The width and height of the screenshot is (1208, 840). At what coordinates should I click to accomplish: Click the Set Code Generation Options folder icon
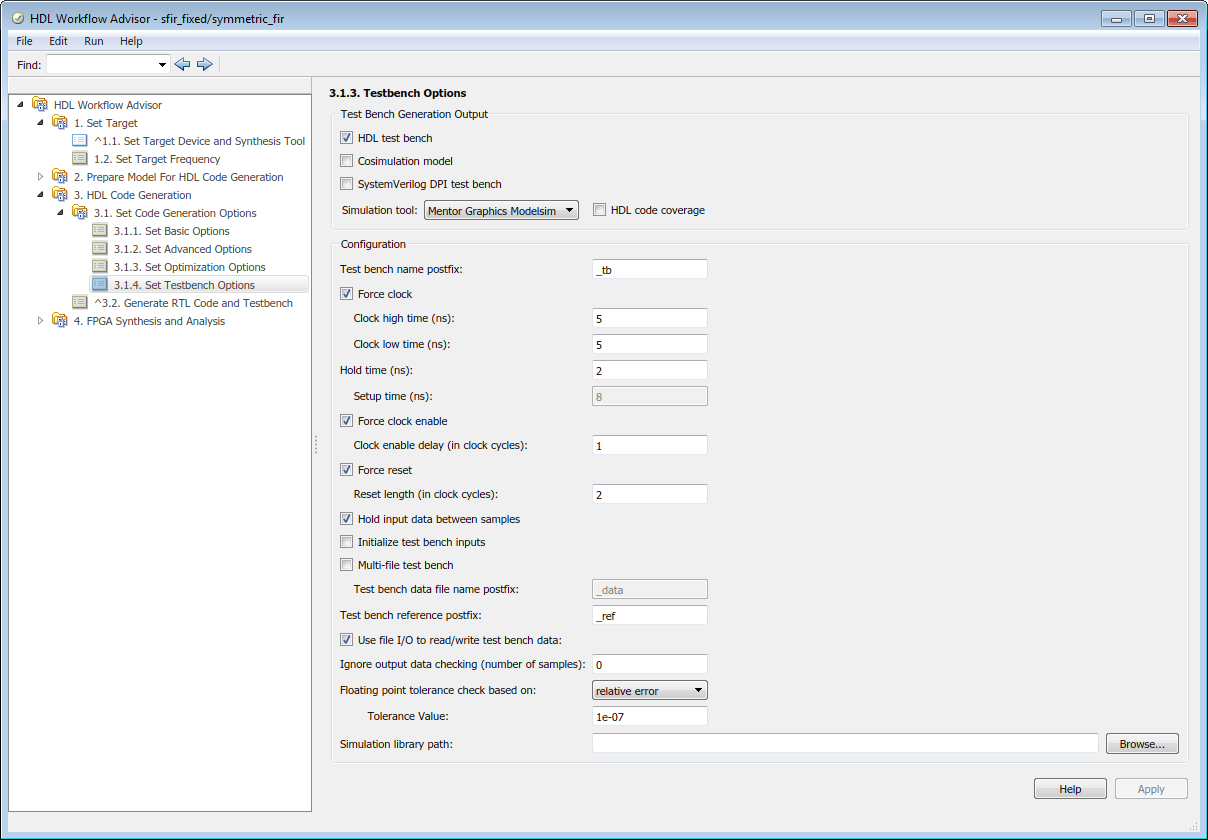pyautogui.click(x=80, y=212)
